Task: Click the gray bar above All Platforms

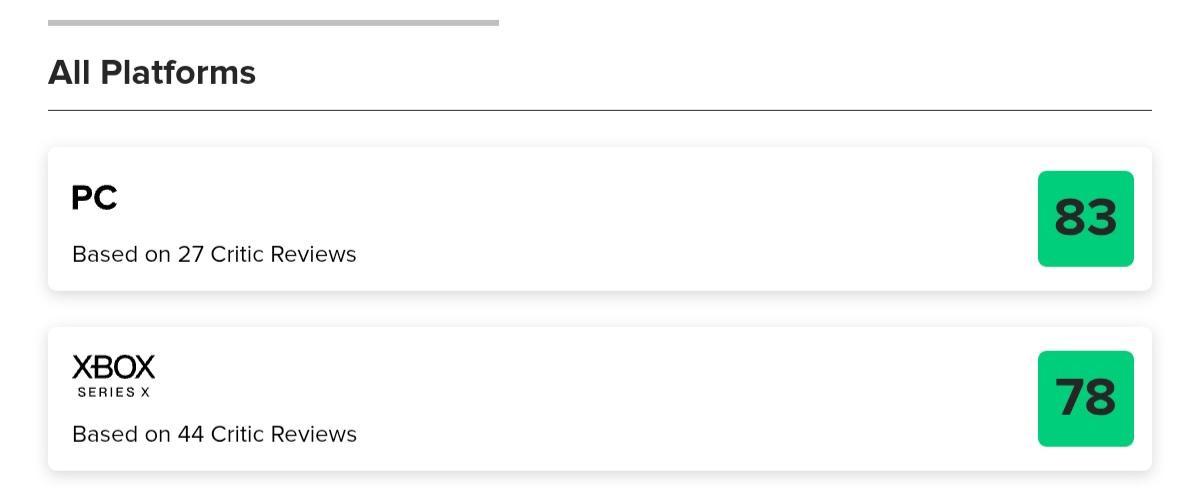Action: 273,22
